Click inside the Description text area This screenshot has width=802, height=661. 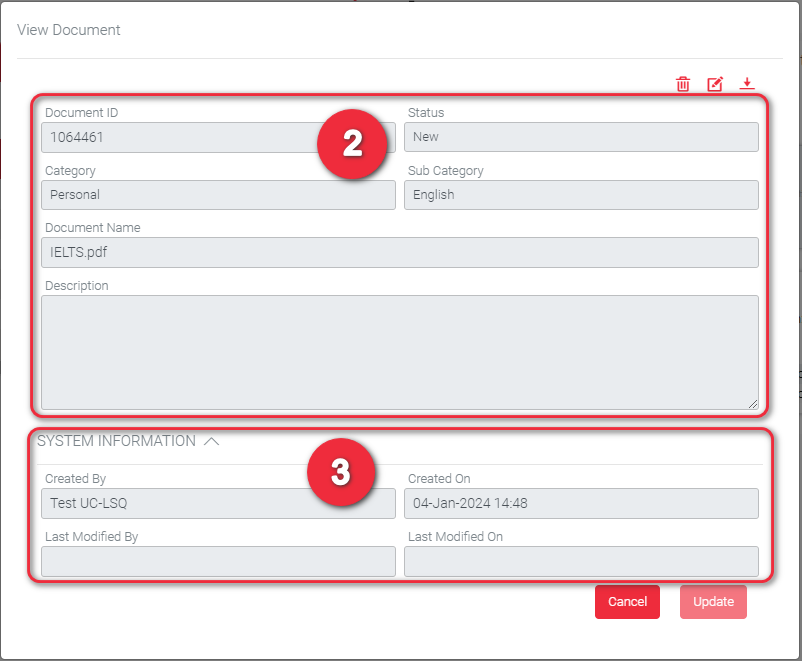click(x=400, y=352)
